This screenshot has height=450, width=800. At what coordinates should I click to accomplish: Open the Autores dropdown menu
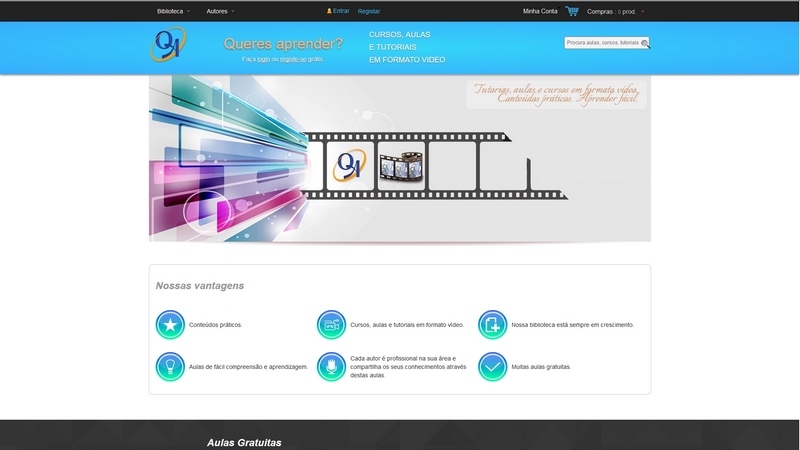[x=220, y=11]
